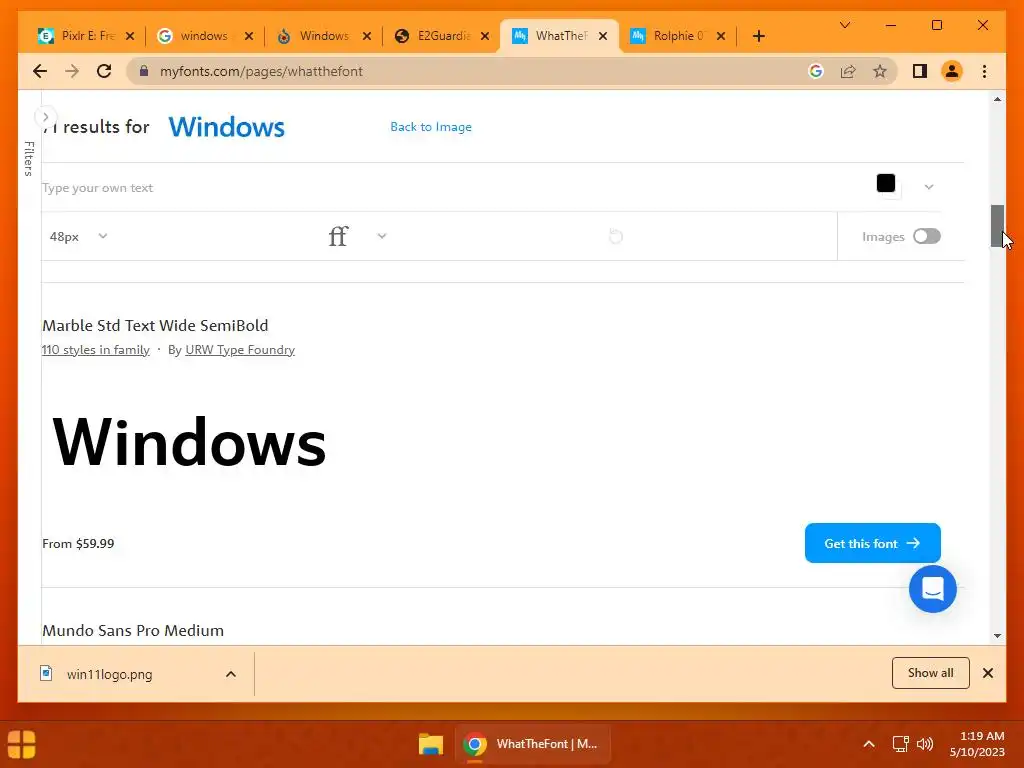The width and height of the screenshot is (1024, 768).
Task: Click the network tray icon
Action: [x=901, y=744]
